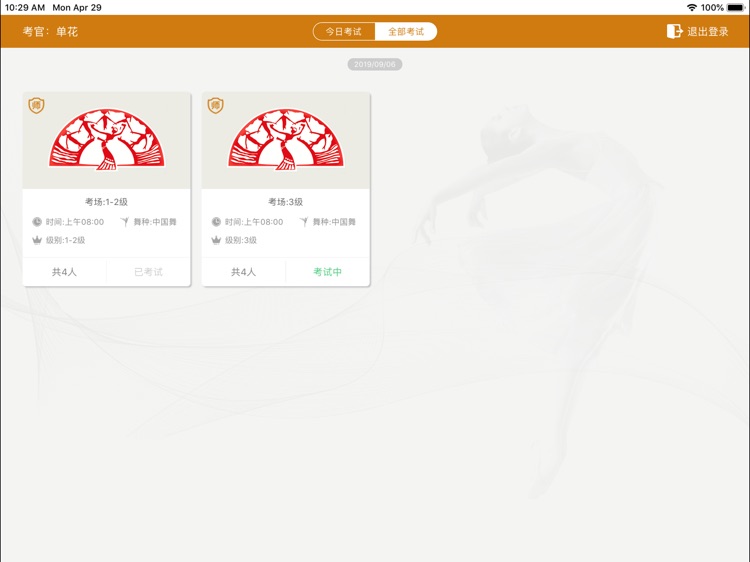Image resolution: width=750 pixels, height=562 pixels.
Task: Click the logout door icon
Action: tap(674, 32)
